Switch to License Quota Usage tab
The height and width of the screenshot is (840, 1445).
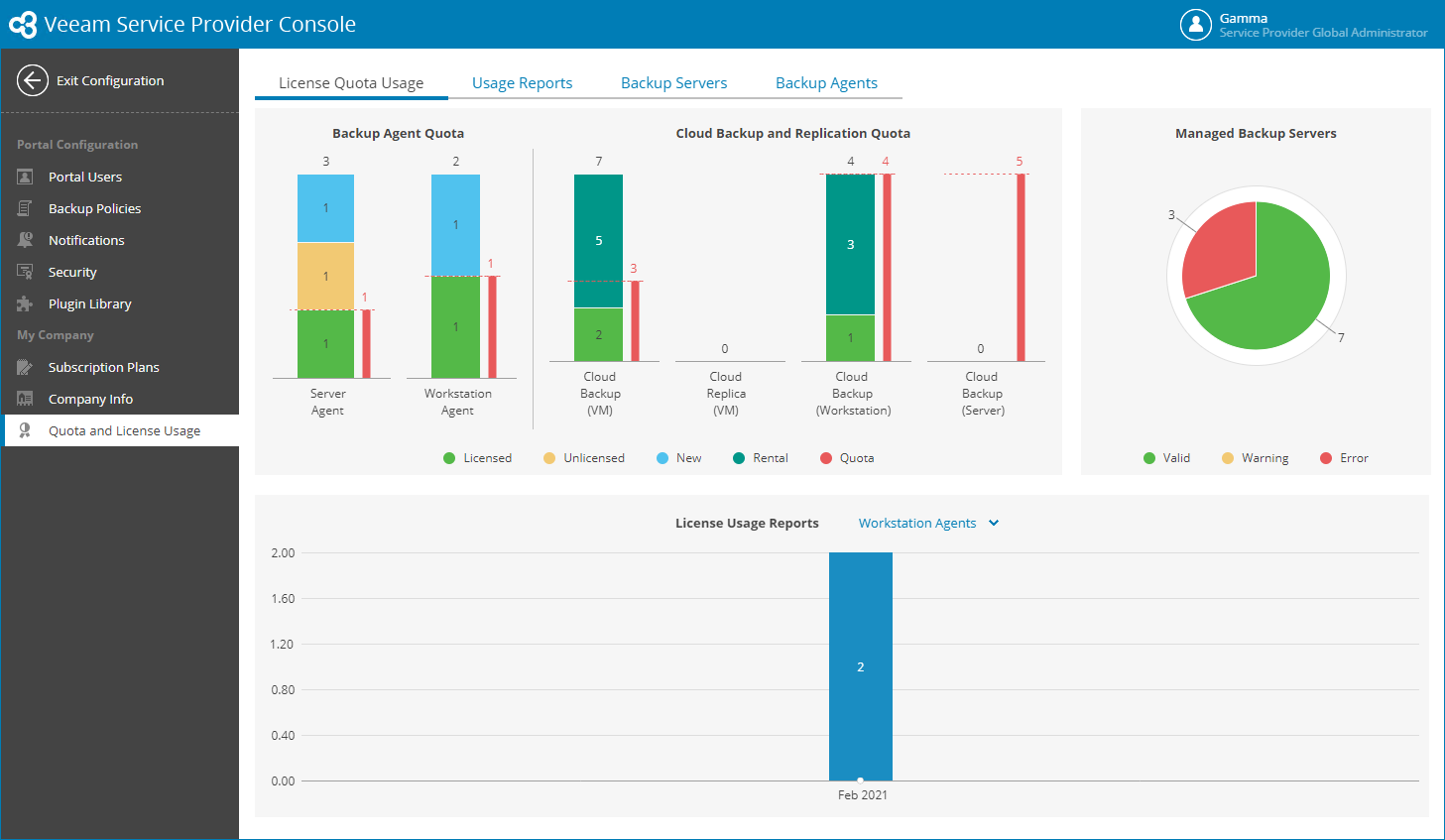click(351, 83)
